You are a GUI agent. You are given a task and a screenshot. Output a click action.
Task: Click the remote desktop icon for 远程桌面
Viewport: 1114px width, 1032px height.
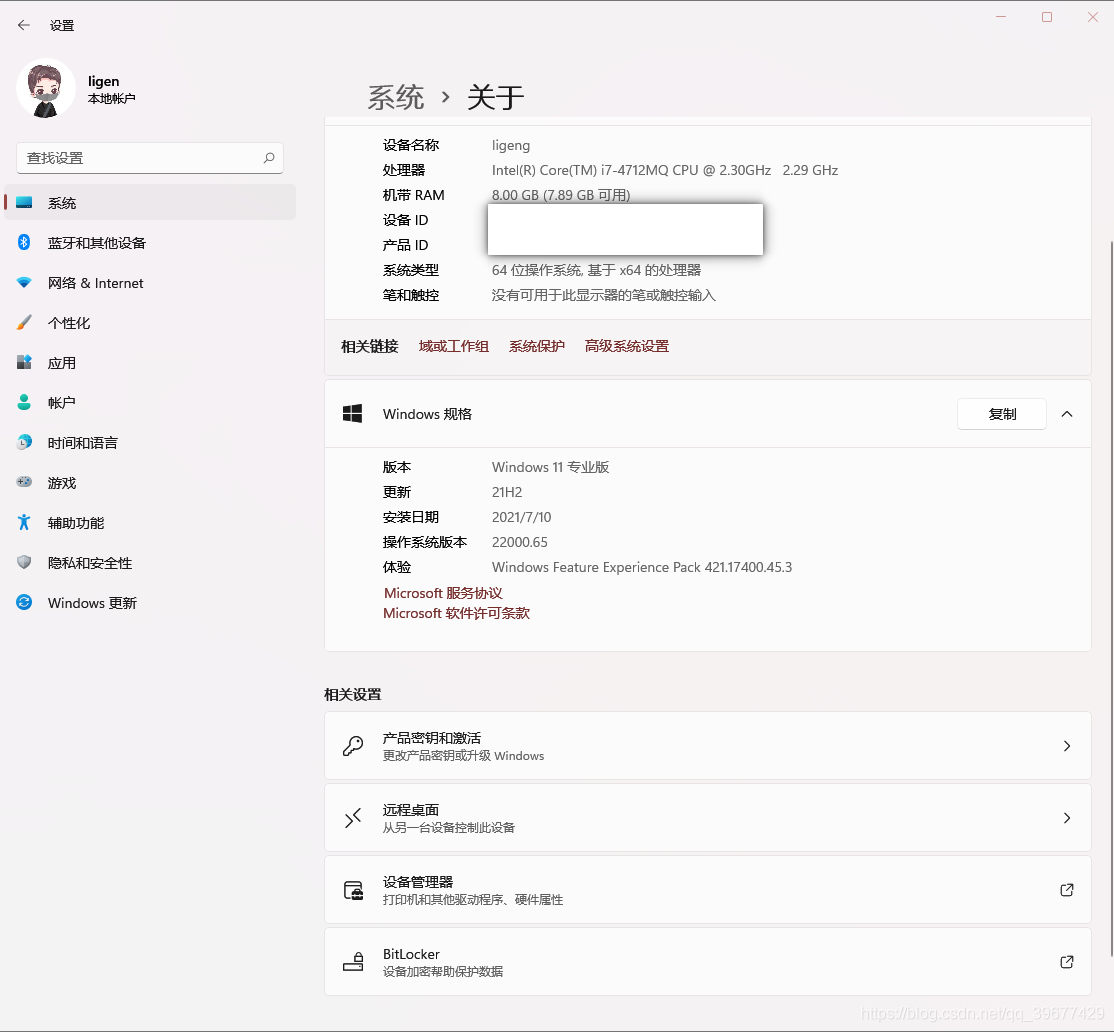pos(353,818)
